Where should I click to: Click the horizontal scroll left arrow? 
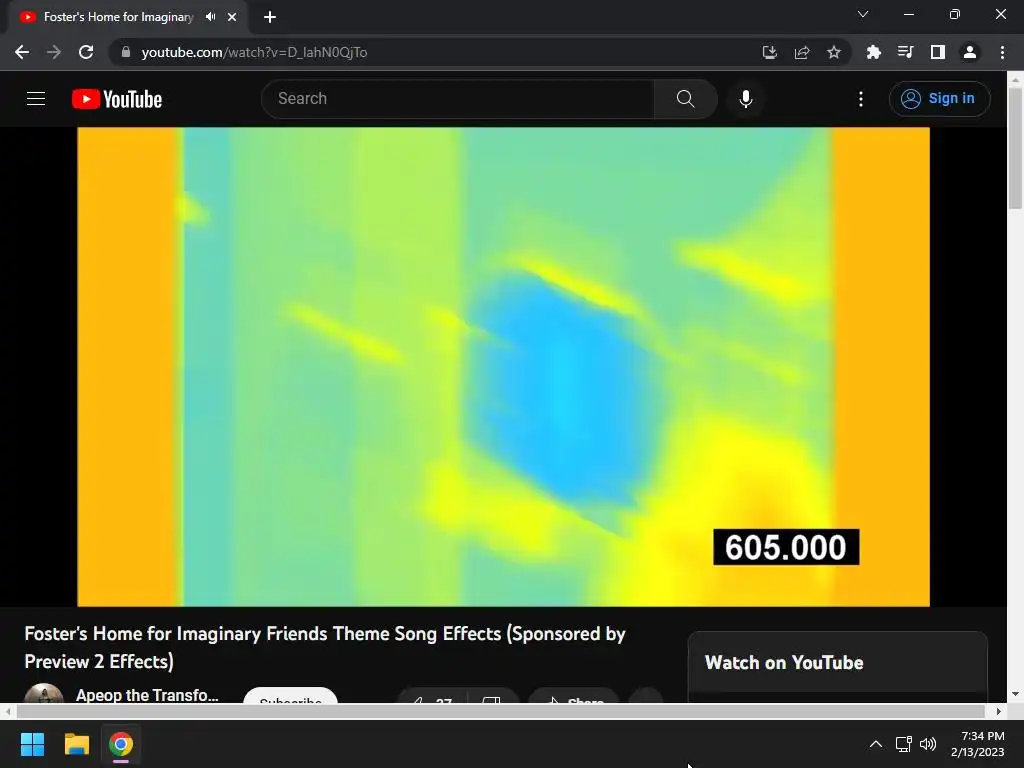tap(8, 711)
